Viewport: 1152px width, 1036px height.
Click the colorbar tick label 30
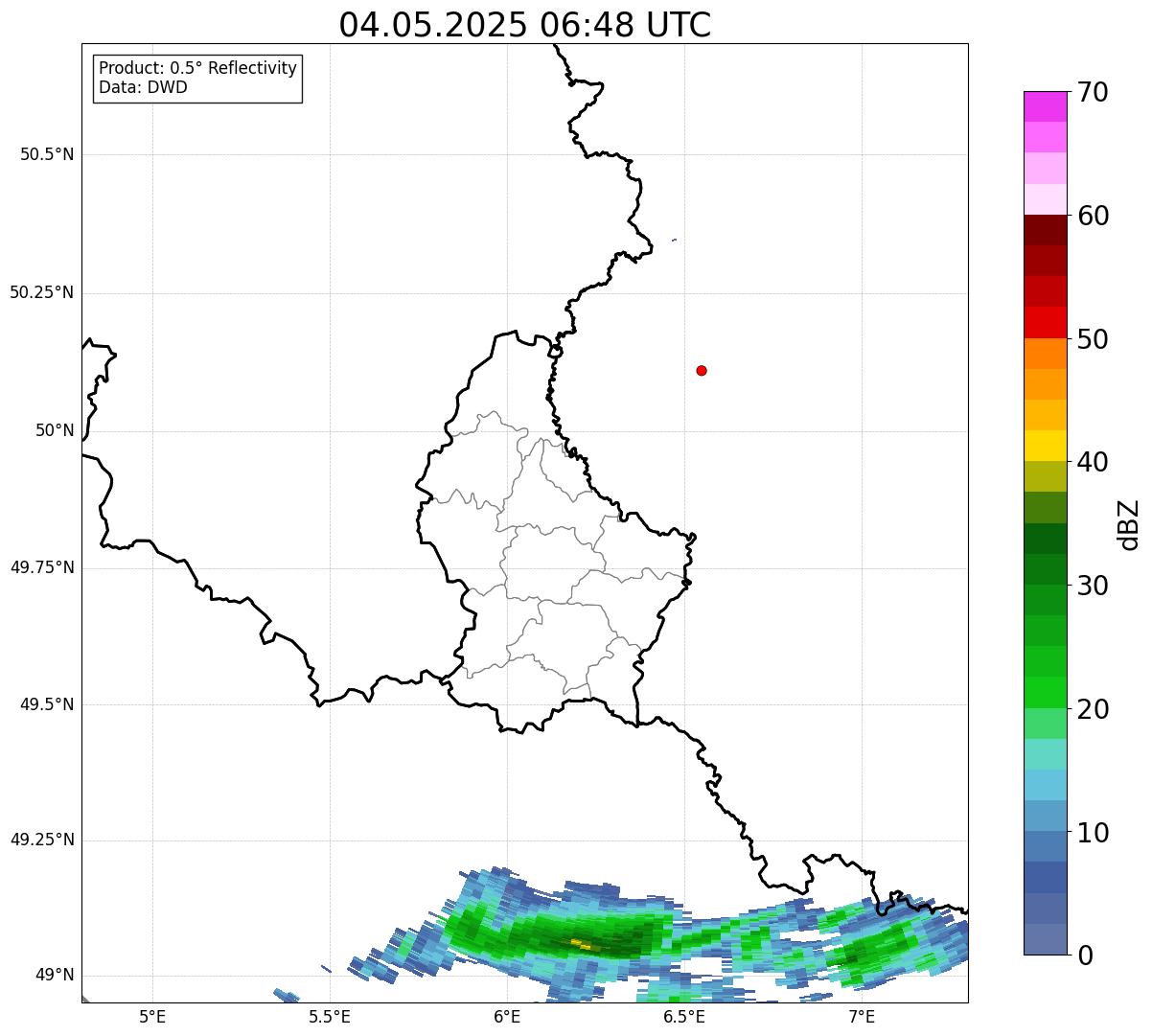1093,586
